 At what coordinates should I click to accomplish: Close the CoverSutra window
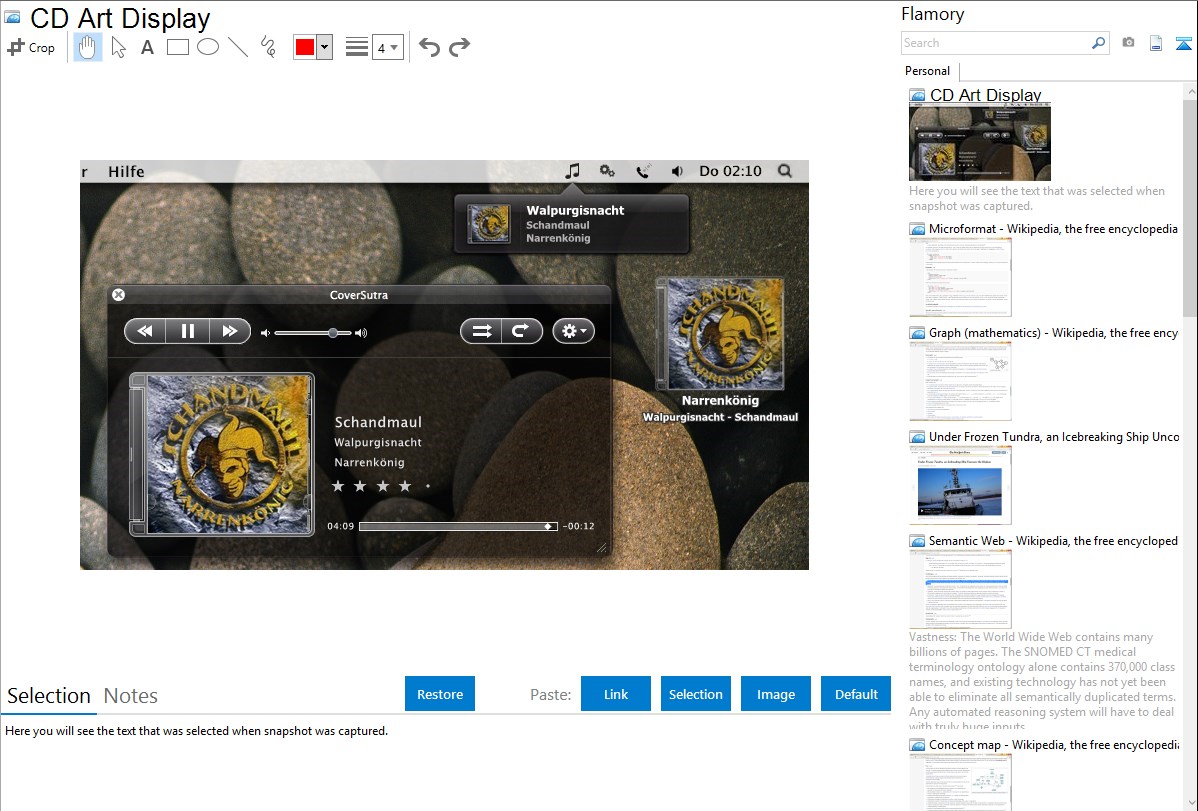click(118, 294)
